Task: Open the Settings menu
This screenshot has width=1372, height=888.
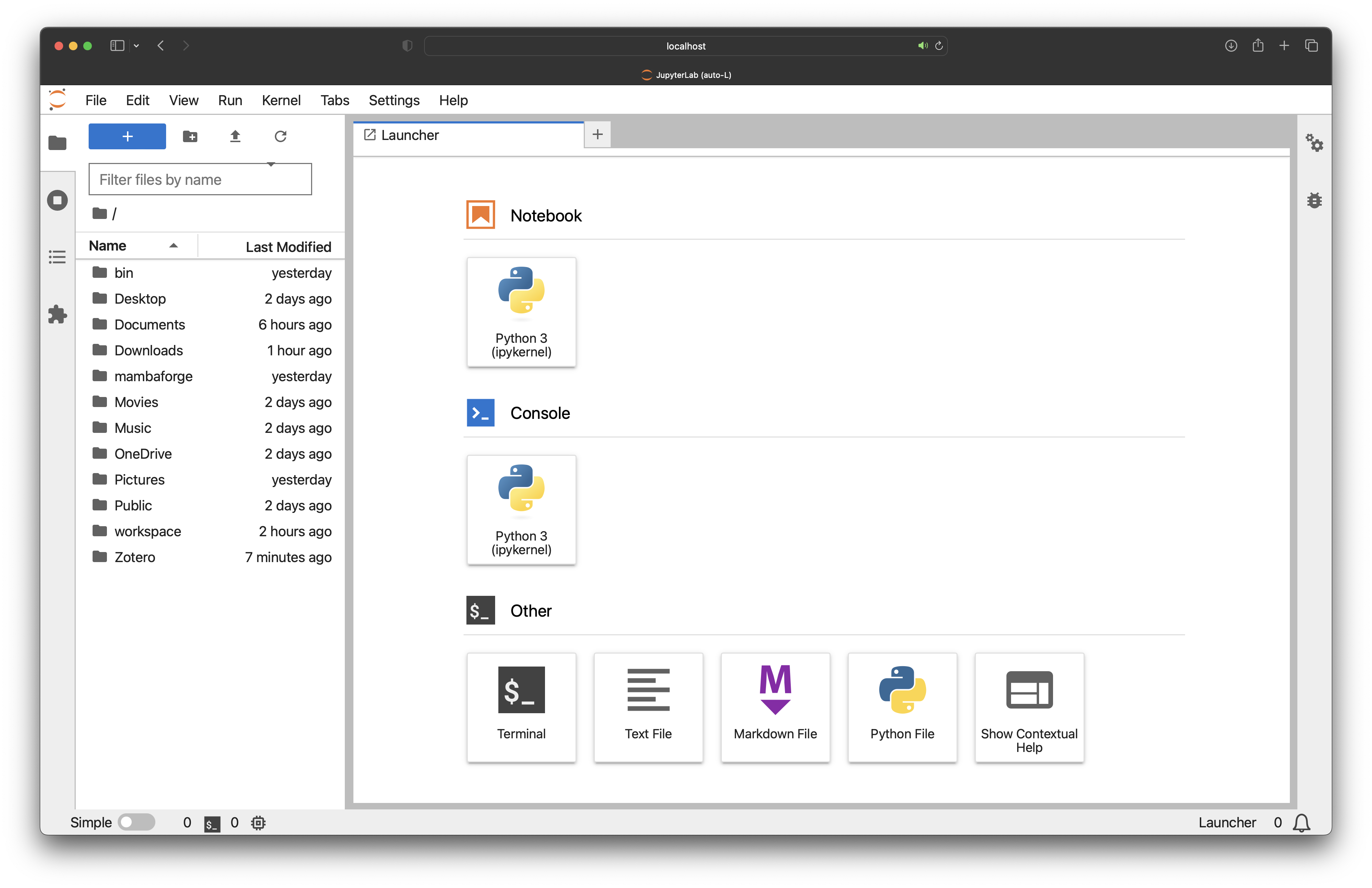Action: pos(394,101)
